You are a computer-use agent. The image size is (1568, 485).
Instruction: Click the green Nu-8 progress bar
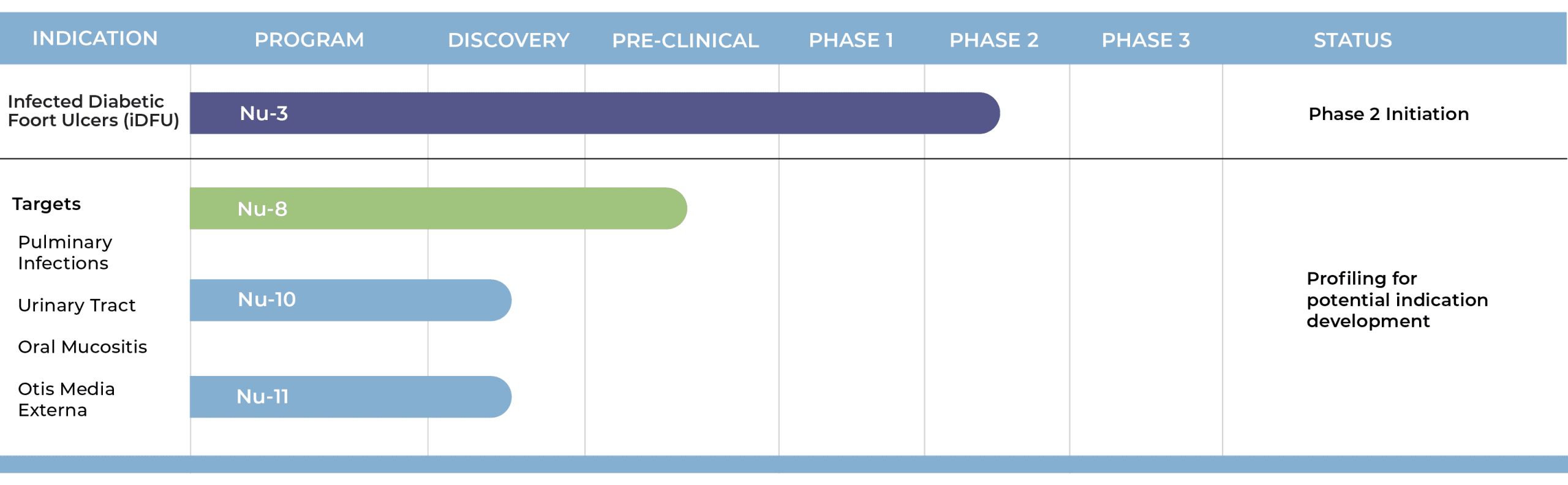(x=438, y=209)
